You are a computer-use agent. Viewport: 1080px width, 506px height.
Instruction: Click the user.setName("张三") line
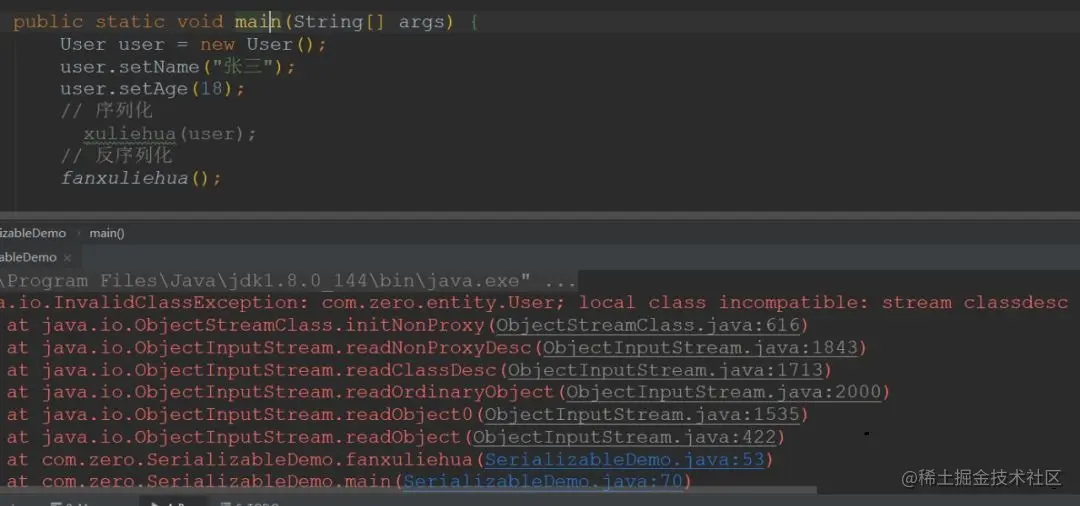pyautogui.click(x=178, y=67)
